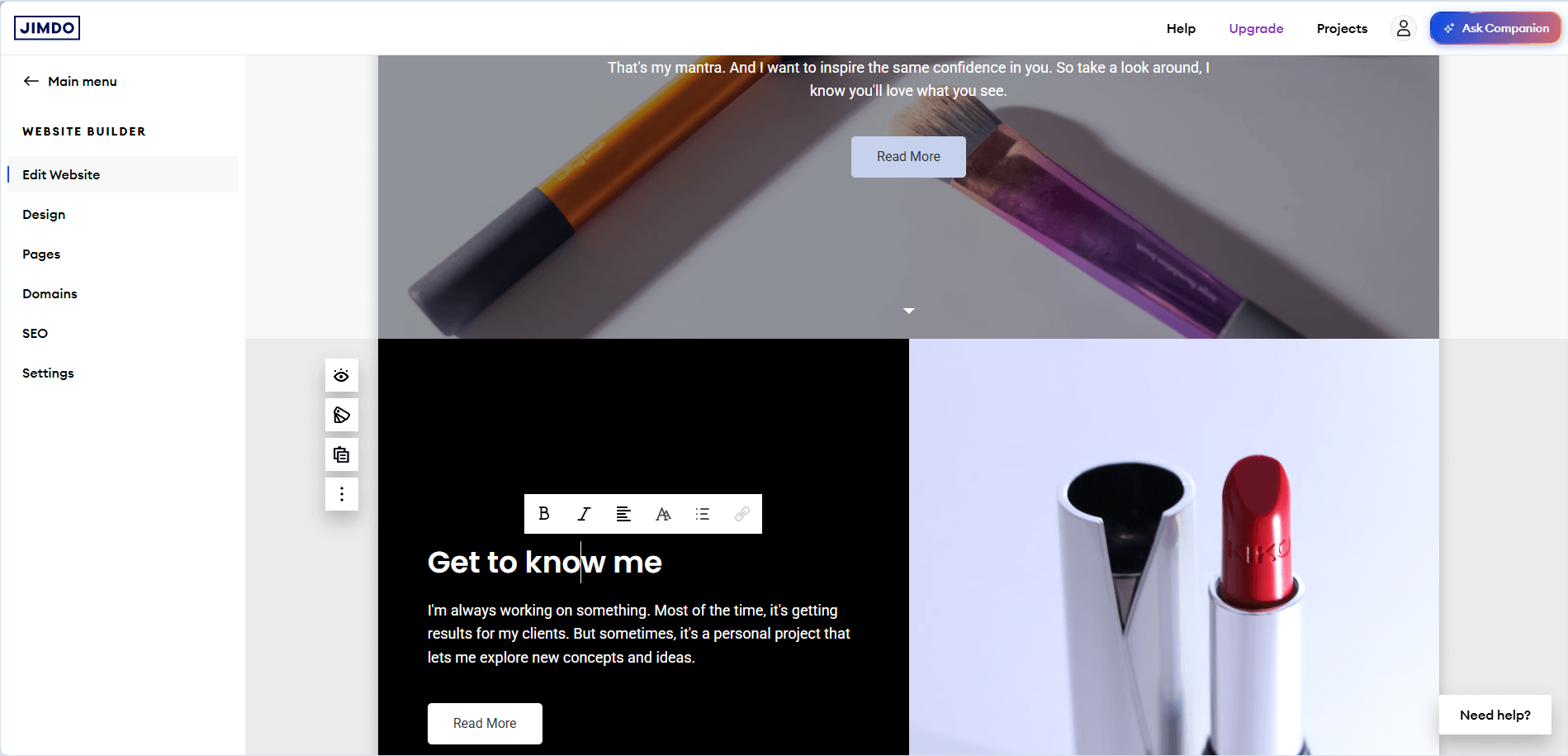Duplicate the block with copy icon
This screenshot has width=1568, height=756.
coord(342,454)
